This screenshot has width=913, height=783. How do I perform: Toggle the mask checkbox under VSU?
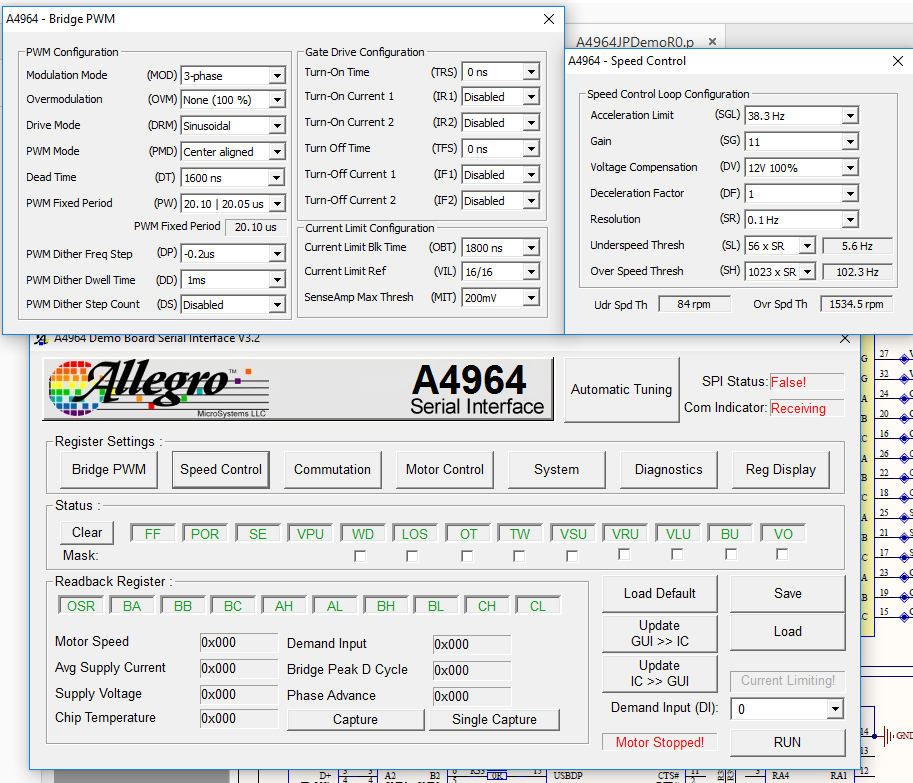(572, 556)
